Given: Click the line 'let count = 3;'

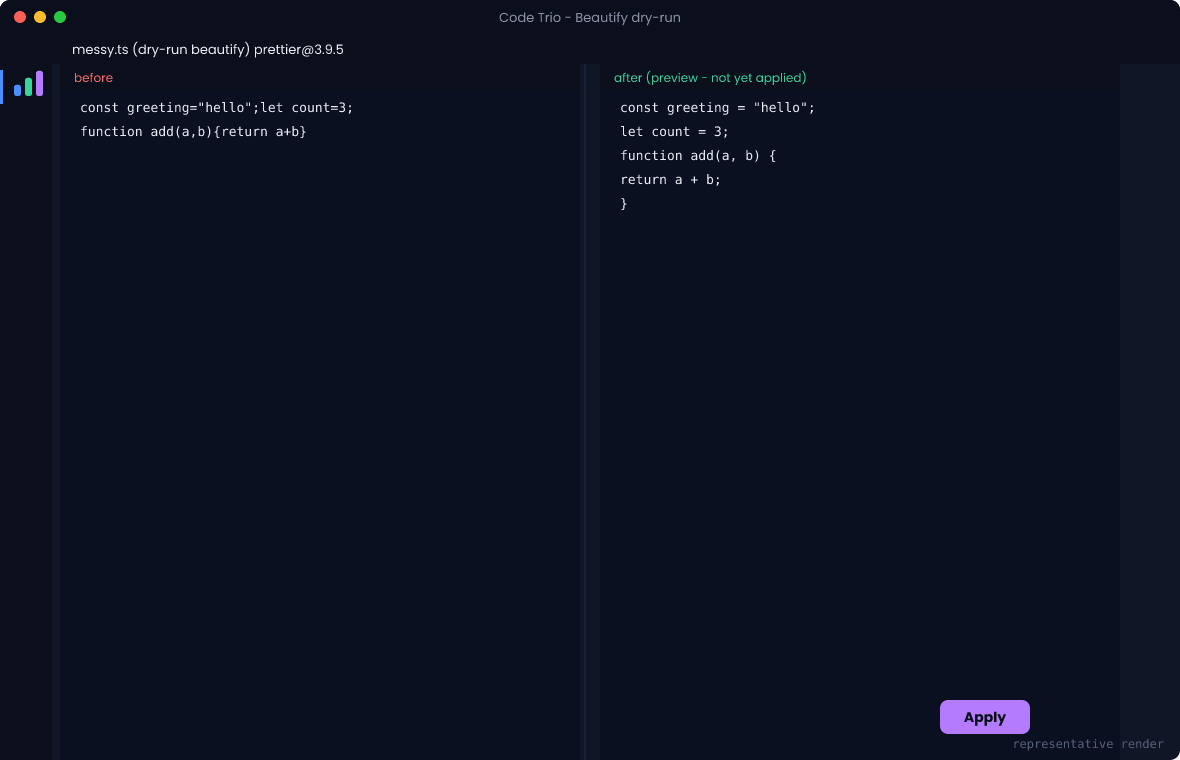Looking at the screenshot, I should (674, 132).
